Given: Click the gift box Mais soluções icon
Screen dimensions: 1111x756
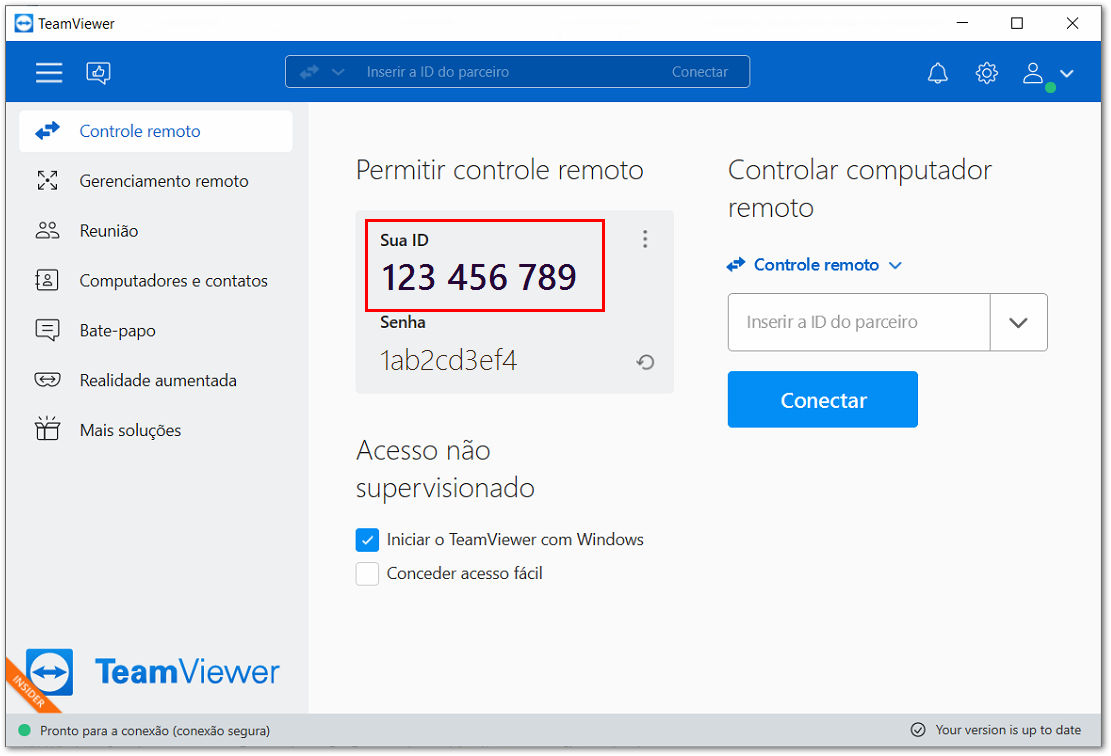Looking at the screenshot, I should 47,429.
